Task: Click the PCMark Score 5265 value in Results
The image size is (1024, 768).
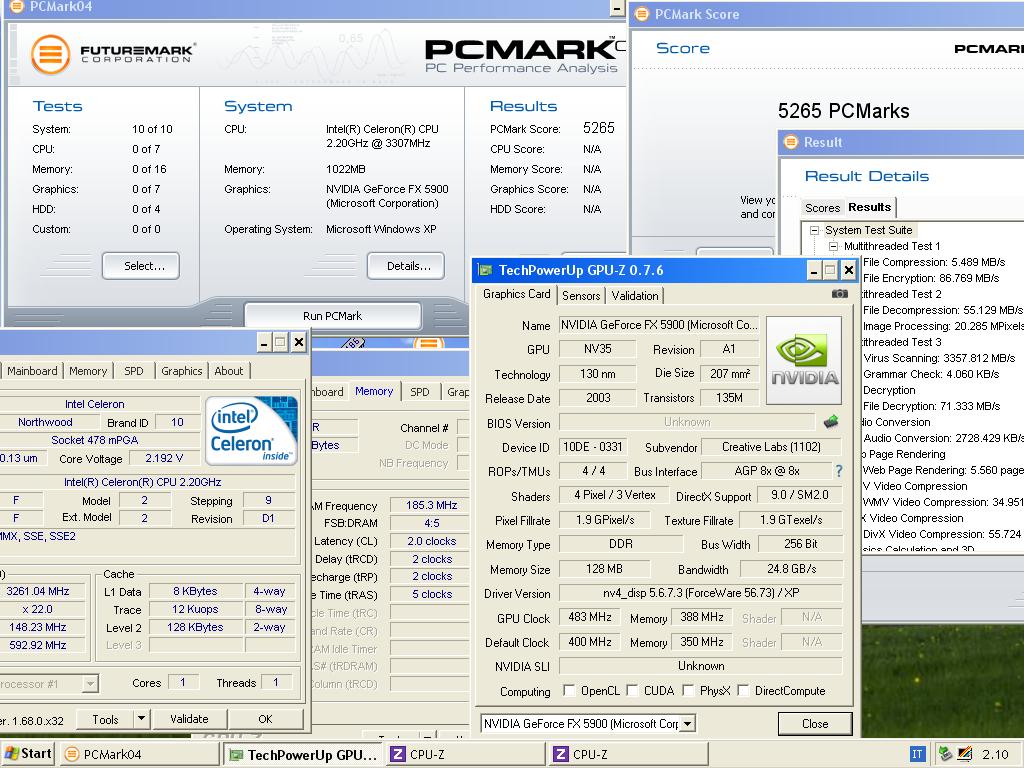Action: (599, 127)
